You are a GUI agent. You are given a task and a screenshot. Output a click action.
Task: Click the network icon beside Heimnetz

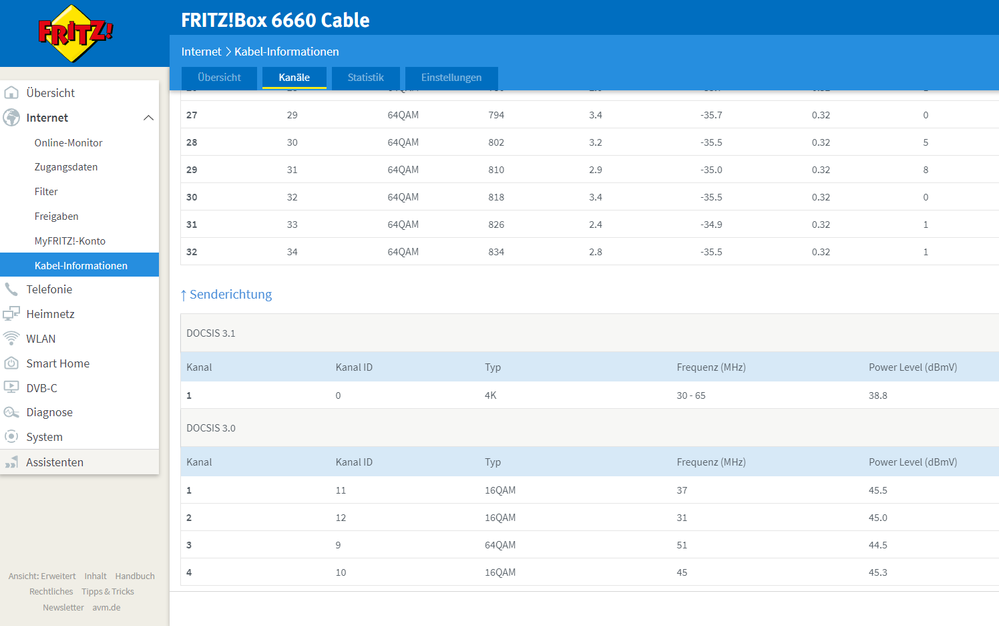[11, 314]
